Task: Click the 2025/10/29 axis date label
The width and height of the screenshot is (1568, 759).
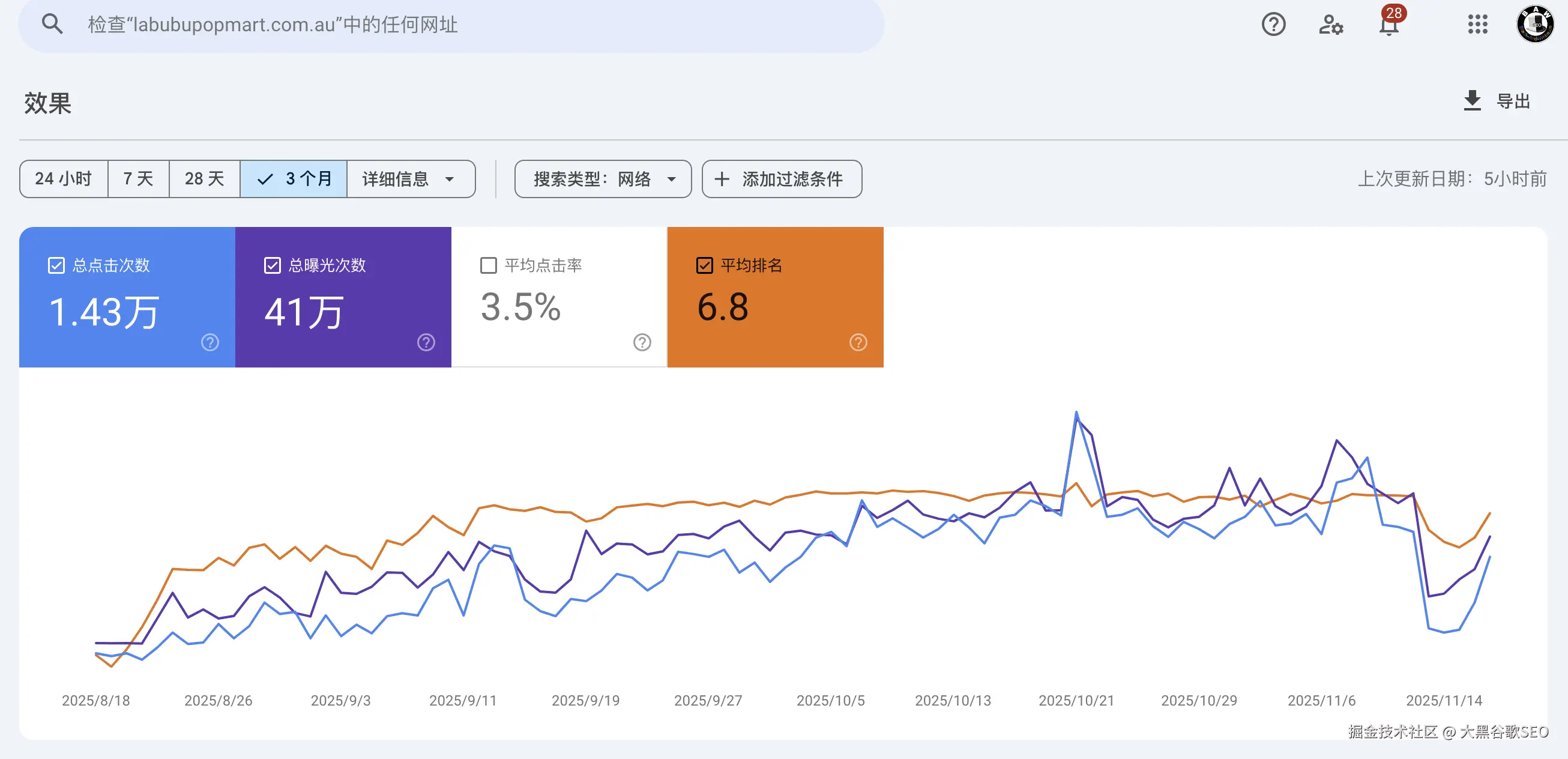Action: [x=1199, y=701]
